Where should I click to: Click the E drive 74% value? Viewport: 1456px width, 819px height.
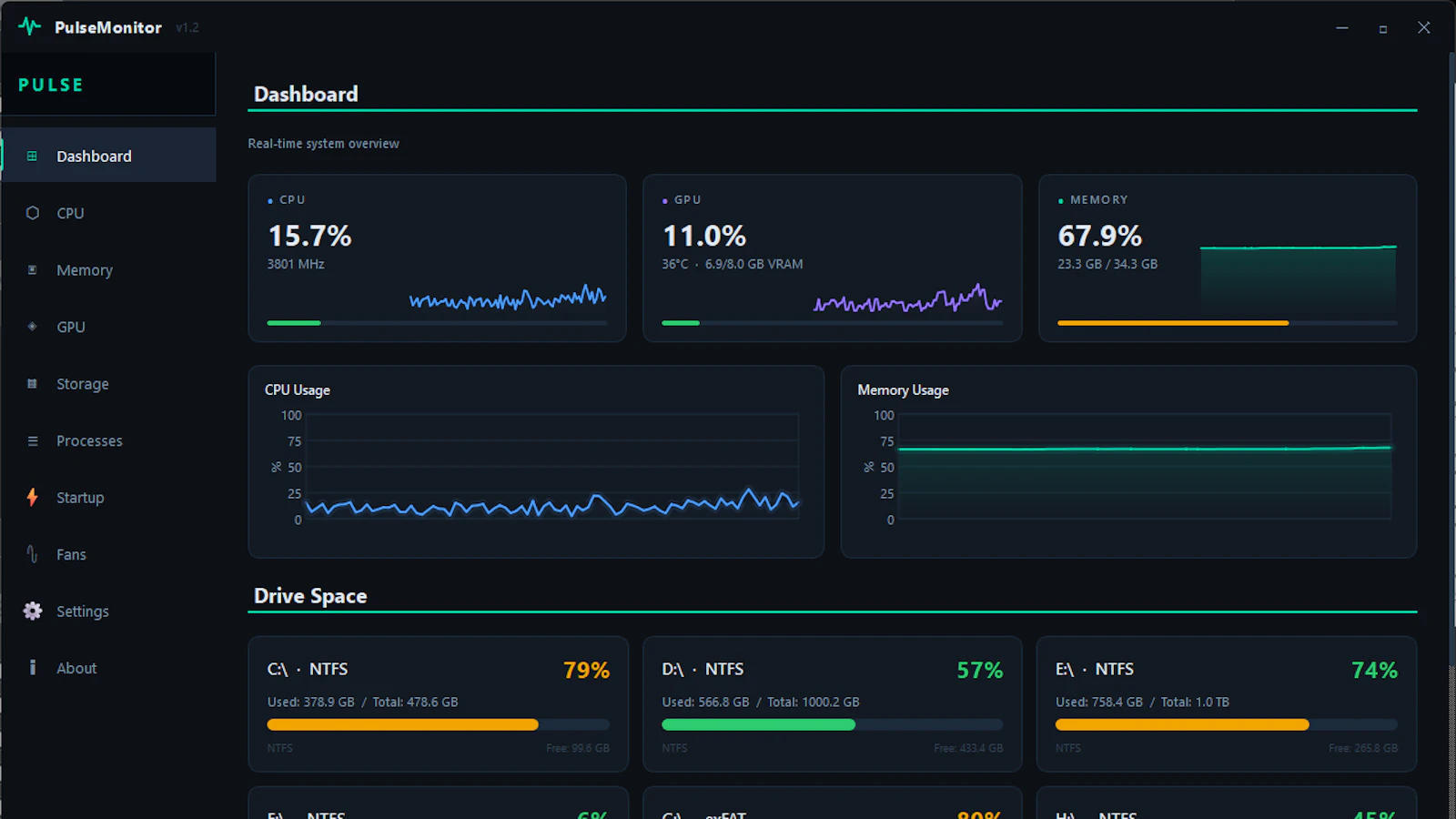coord(1374,670)
